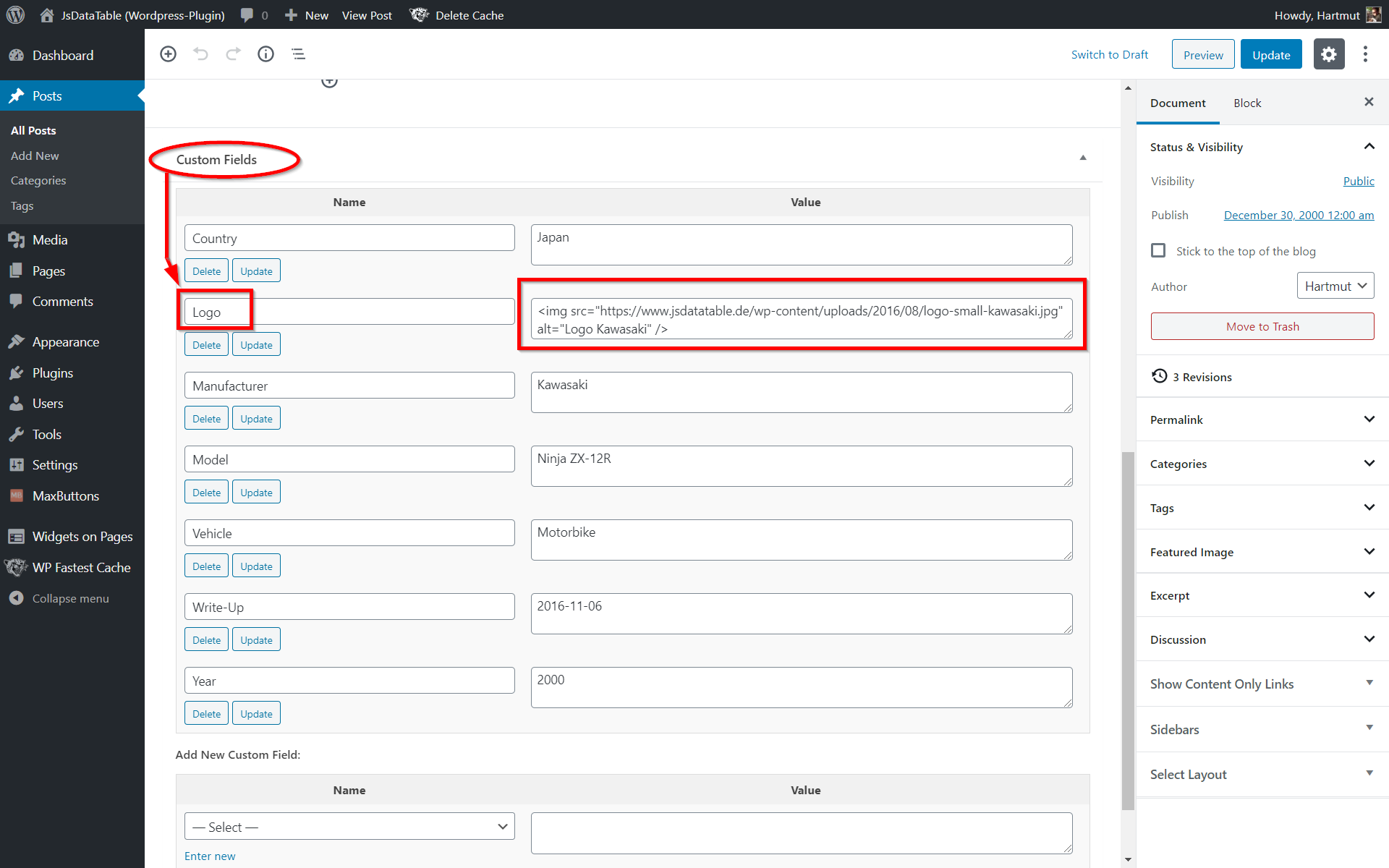Open the WordPress logo menu
This screenshot has width=1389, height=868.
click(x=15, y=14)
